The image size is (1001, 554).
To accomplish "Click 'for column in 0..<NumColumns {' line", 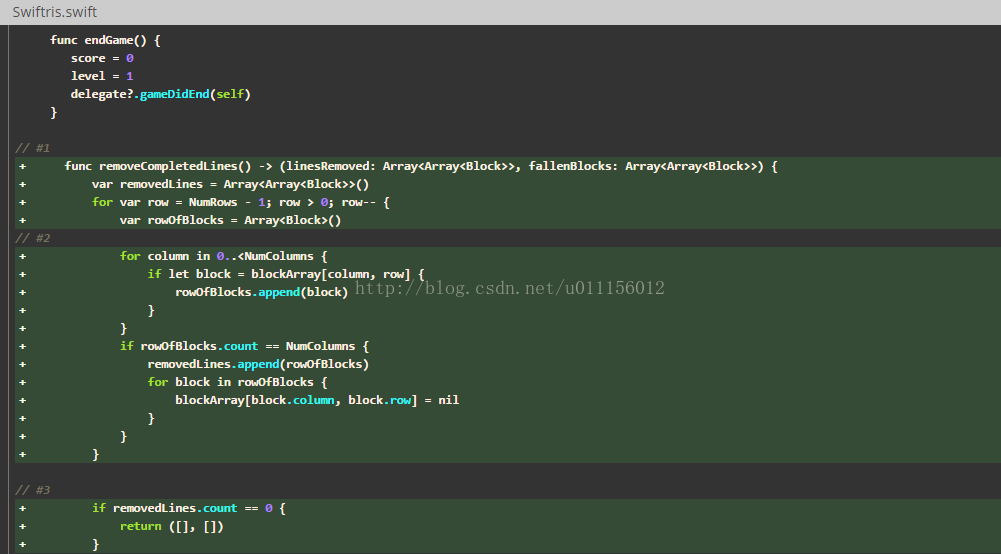I will tap(223, 256).
